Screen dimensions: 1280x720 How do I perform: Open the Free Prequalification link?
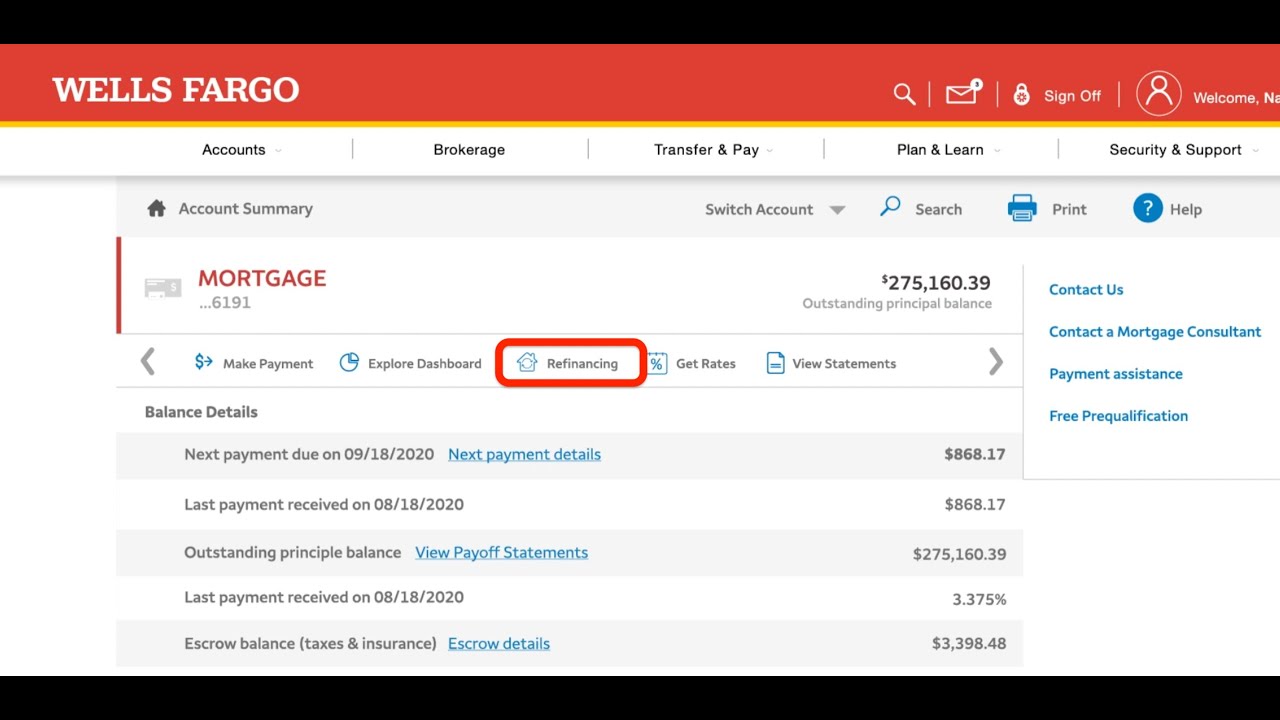1119,416
